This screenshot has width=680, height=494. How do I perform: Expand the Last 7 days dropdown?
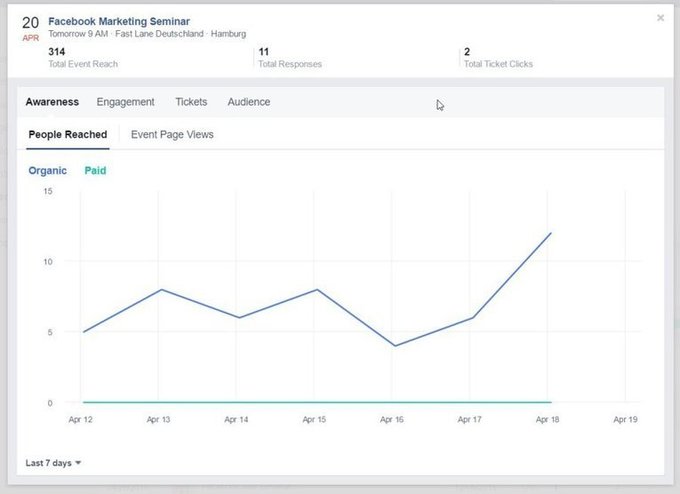53,463
